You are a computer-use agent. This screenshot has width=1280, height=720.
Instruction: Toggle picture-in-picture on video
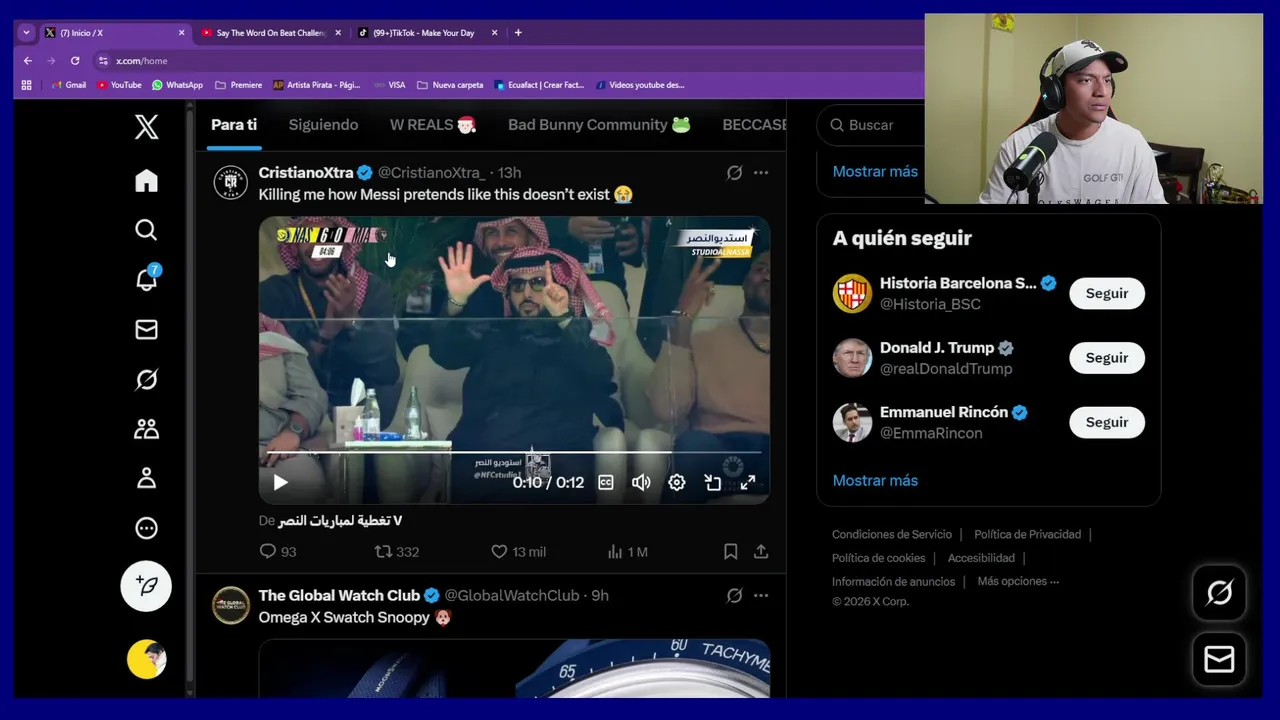coord(713,483)
